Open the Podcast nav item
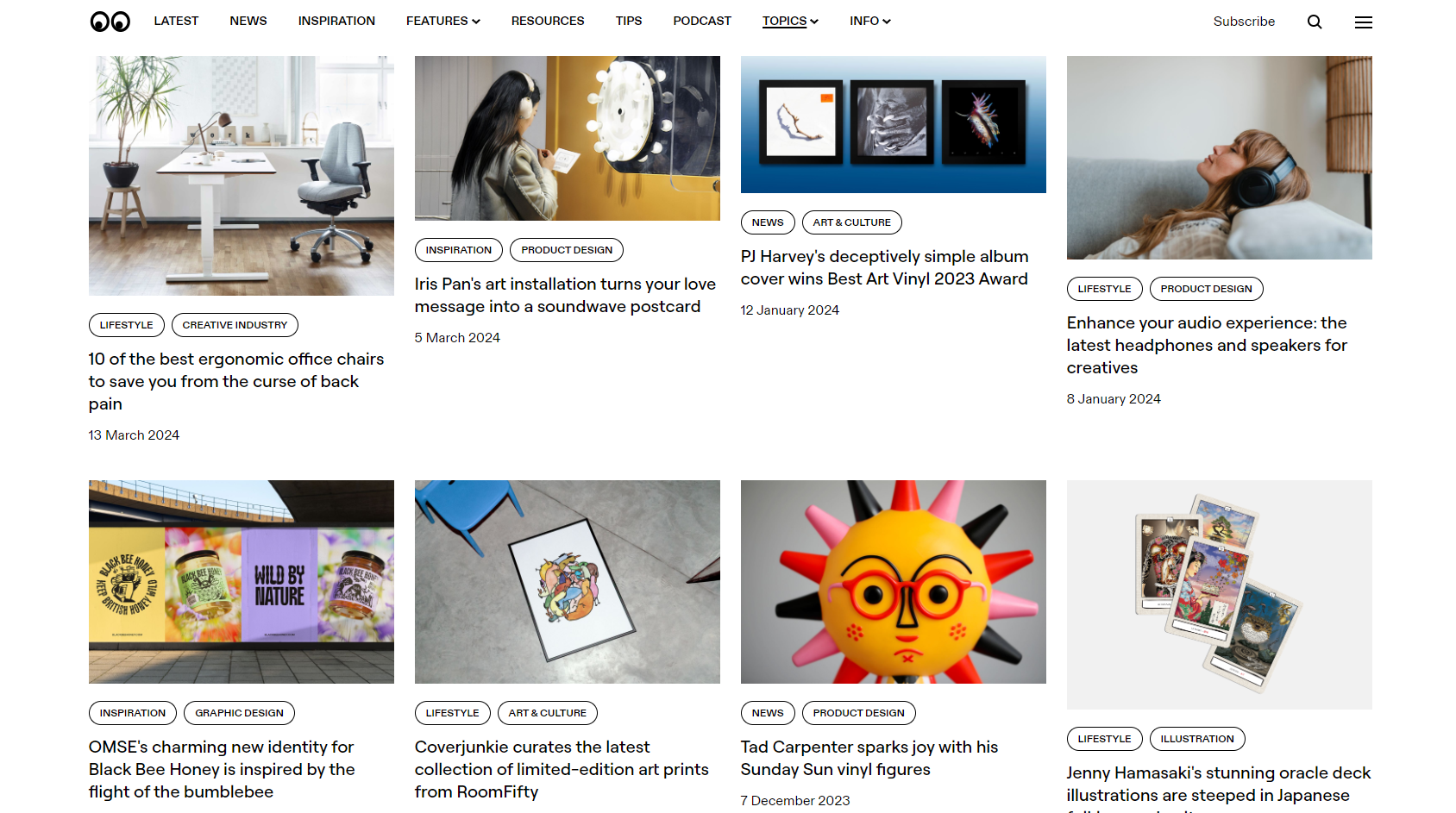1456x813 pixels. (702, 21)
